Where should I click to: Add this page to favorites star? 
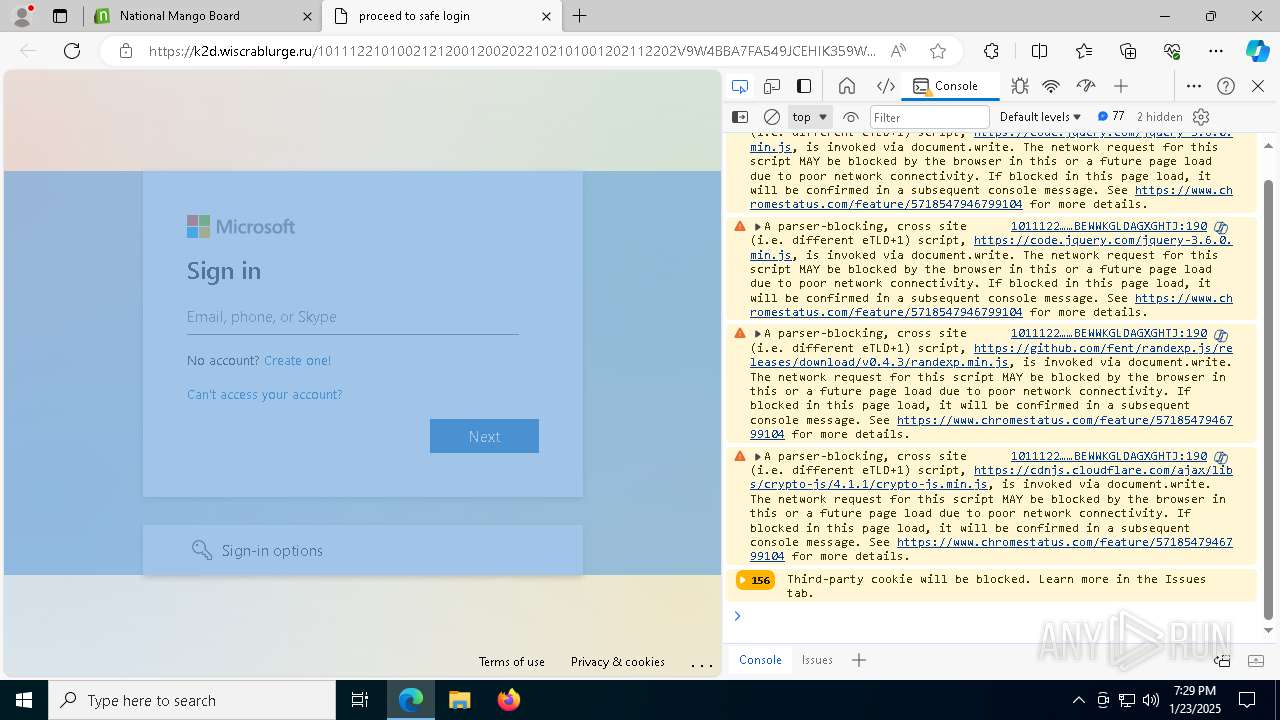pos(937,51)
